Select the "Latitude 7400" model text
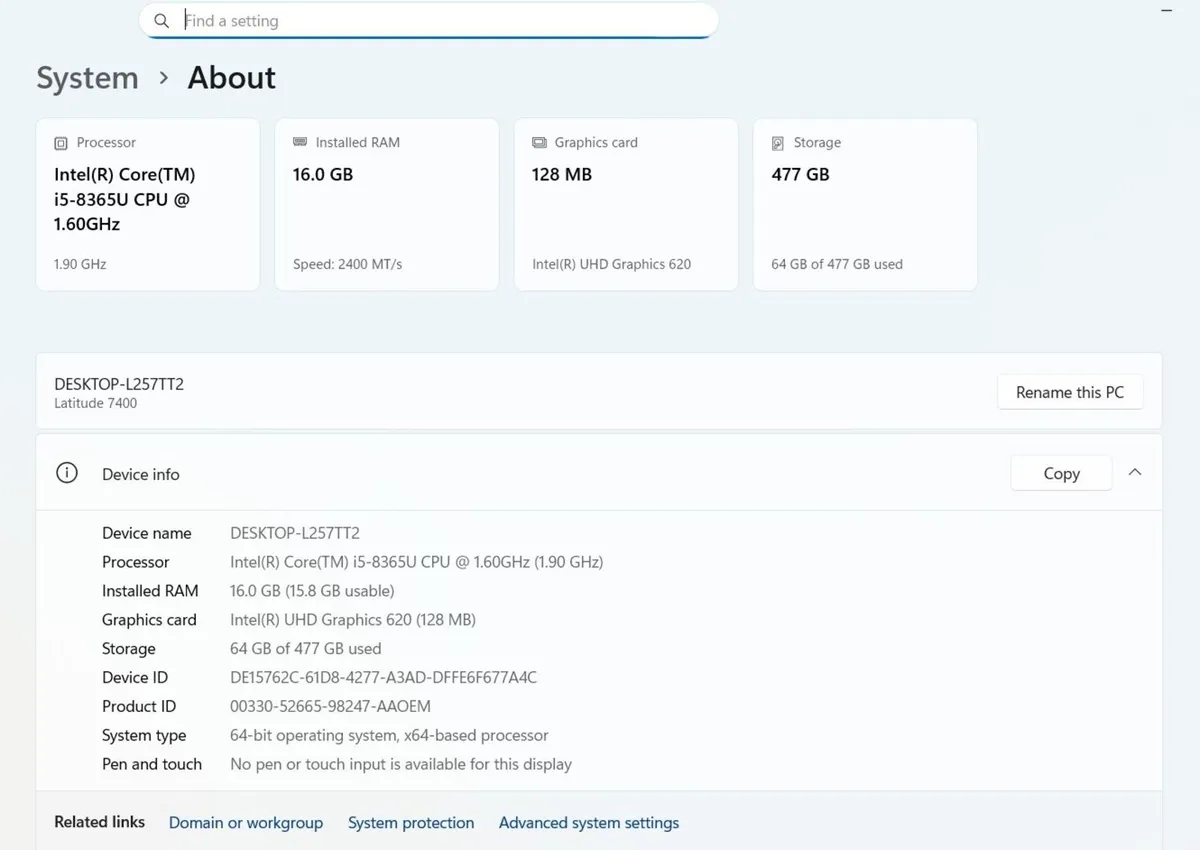The width and height of the screenshot is (1200, 850). pos(96,403)
